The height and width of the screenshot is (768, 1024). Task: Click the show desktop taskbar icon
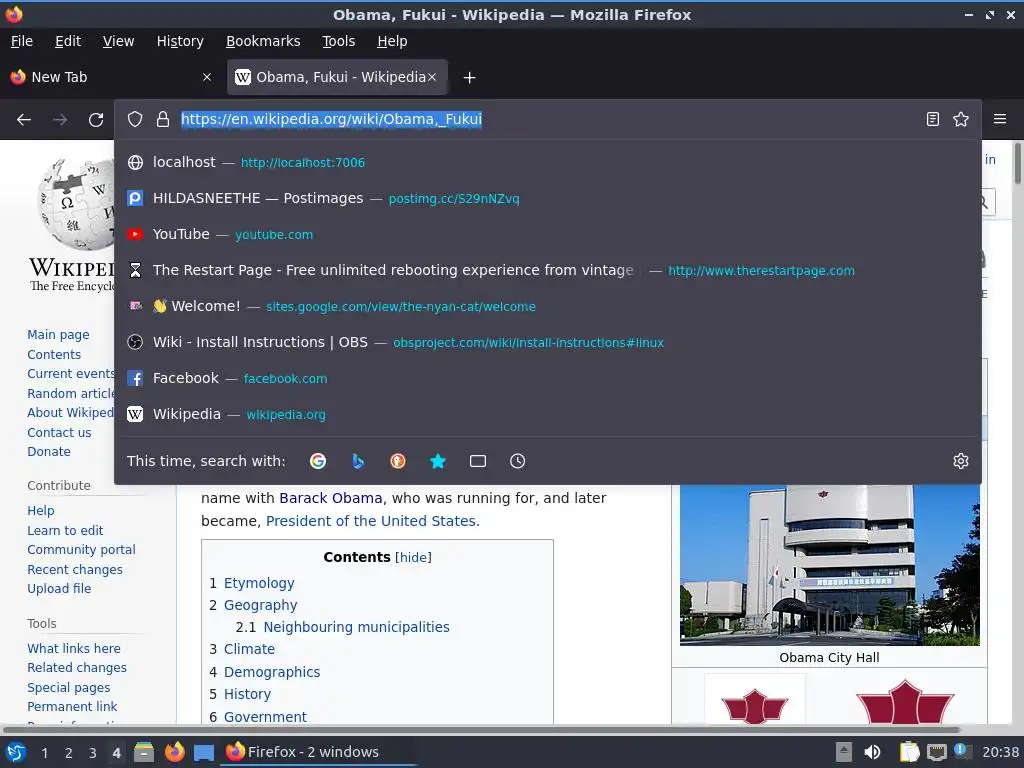(204, 752)
